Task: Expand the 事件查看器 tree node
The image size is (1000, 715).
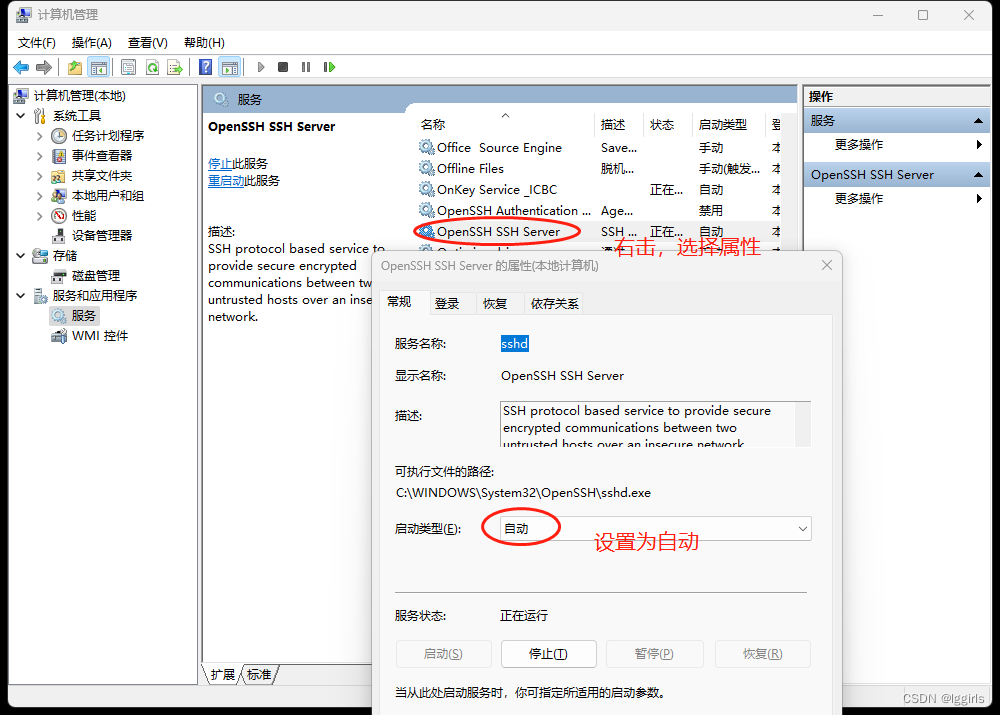Action: [40, 156]
